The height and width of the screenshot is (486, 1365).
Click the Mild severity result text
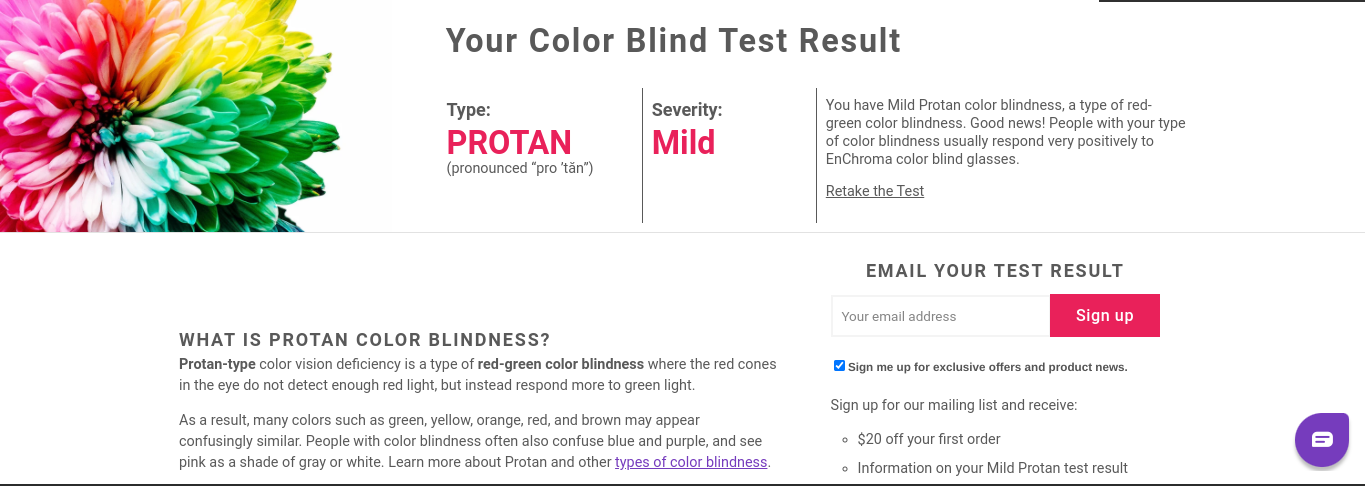point(683,143)
